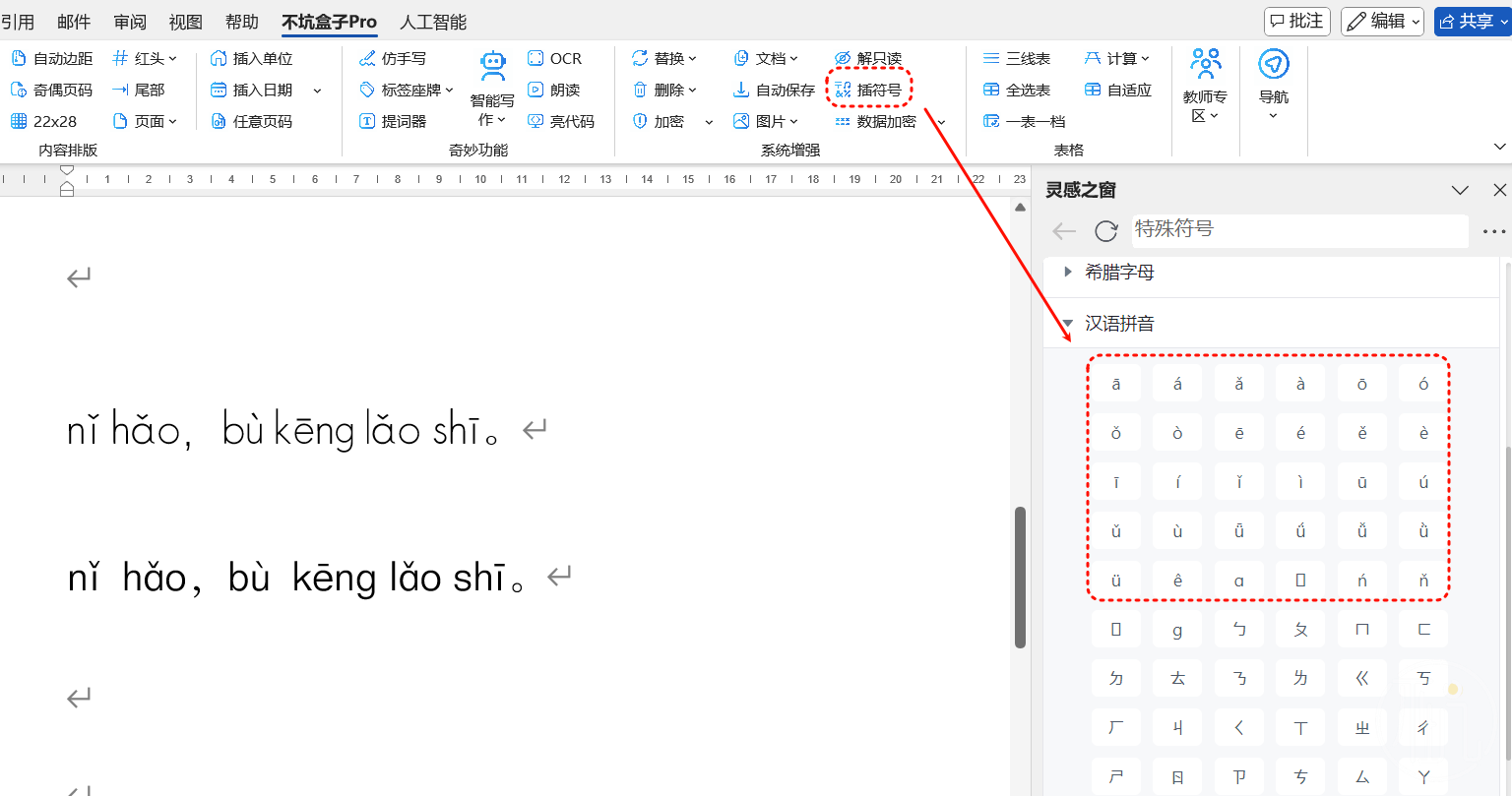Image resolution: width=1512 pixels, height=796 pixels.
Task: Click the 插符号 insert symbol icon
Action: pos(843,91)
